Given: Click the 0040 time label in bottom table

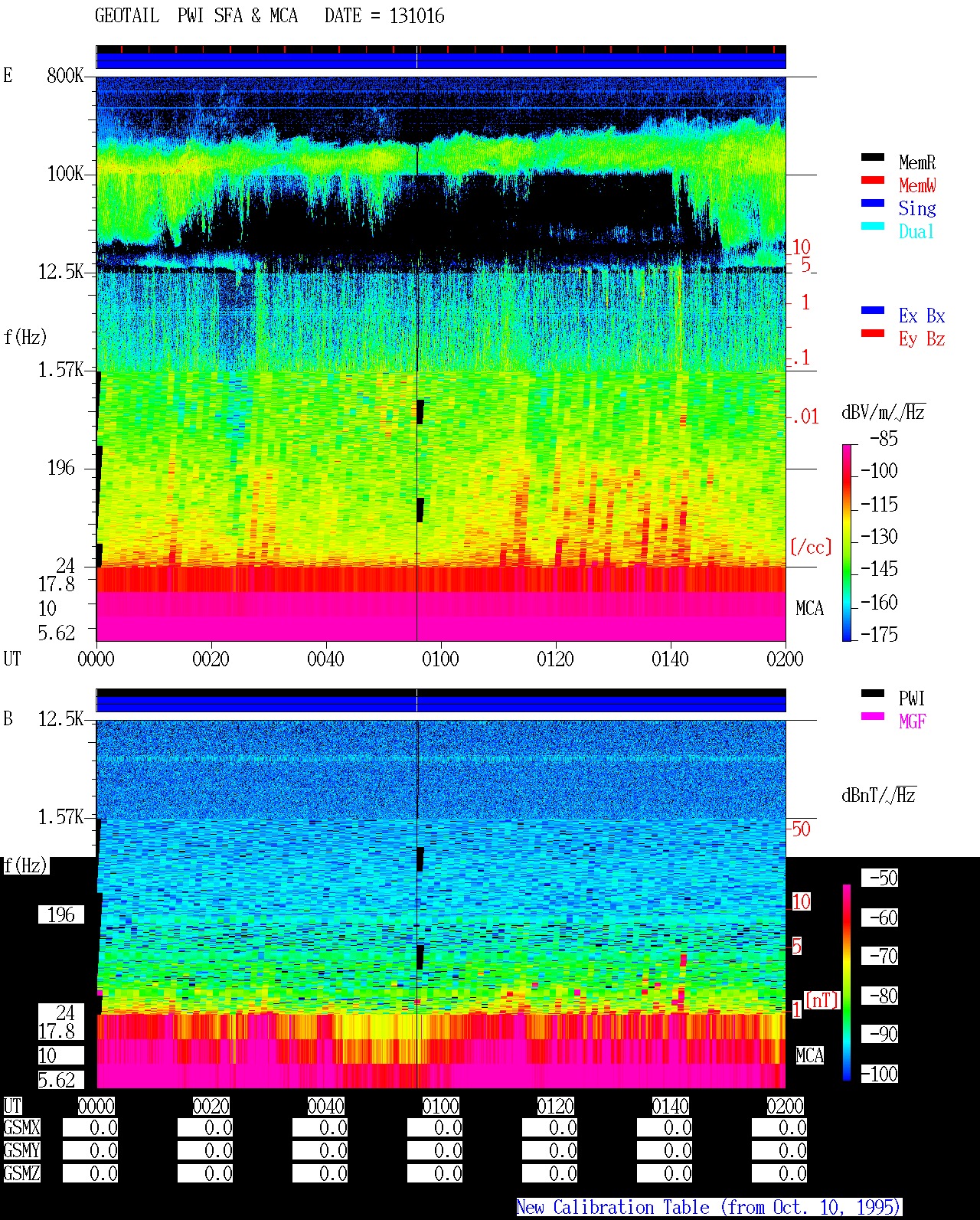Looking at the screenshot, I should pos(326,1106).
